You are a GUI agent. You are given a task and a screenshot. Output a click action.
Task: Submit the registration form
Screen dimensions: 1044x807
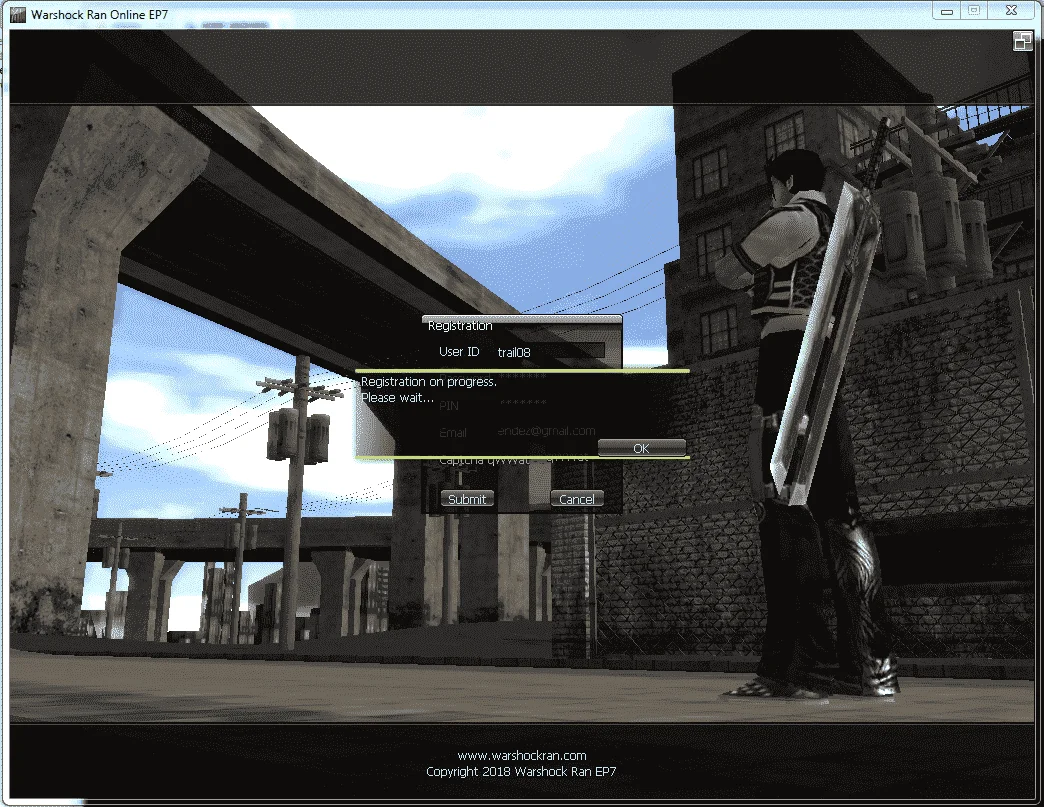point(467,499)
